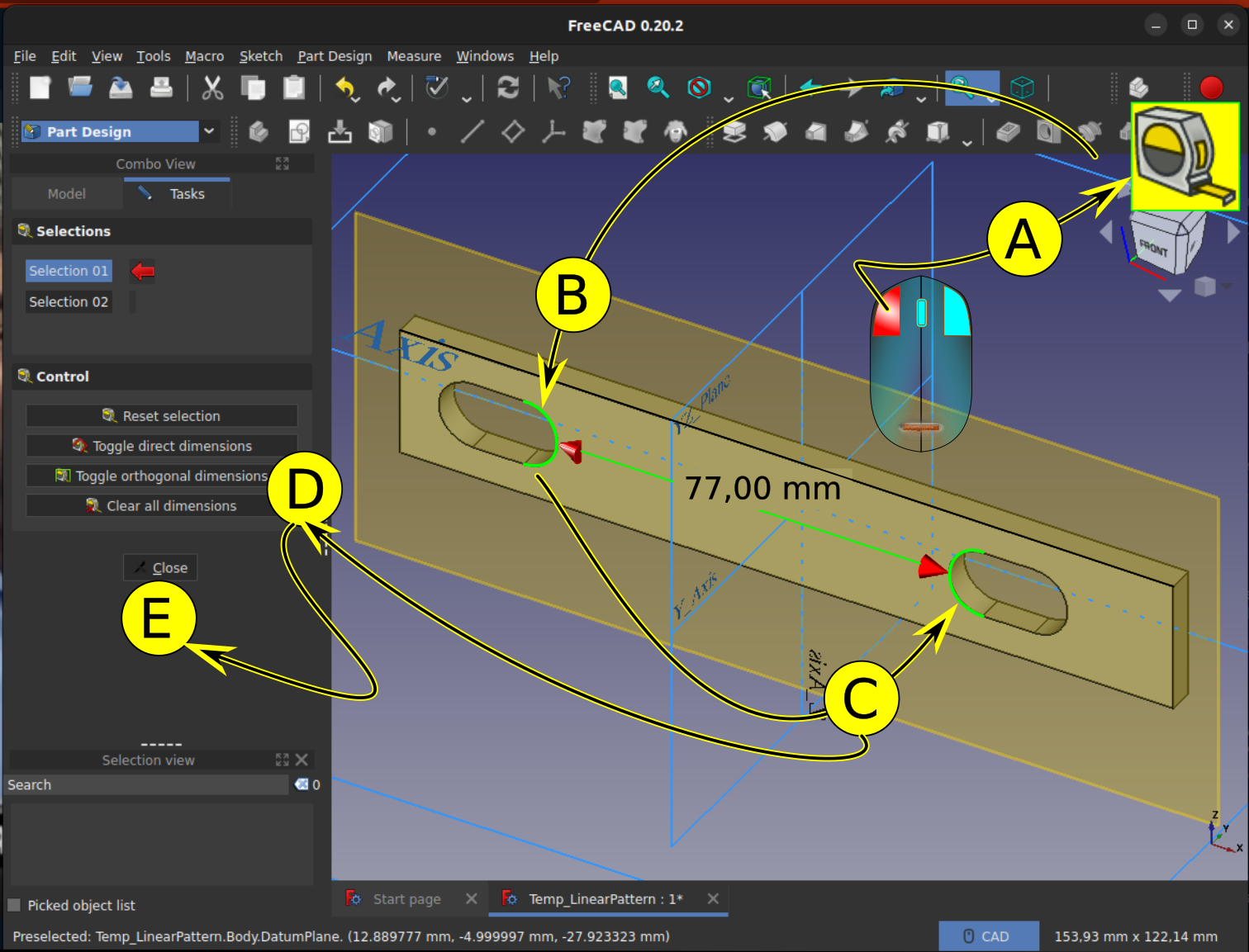Open the Edit menu
The width and height of the screenshot is (1249, 952).
tap(64, 56)
